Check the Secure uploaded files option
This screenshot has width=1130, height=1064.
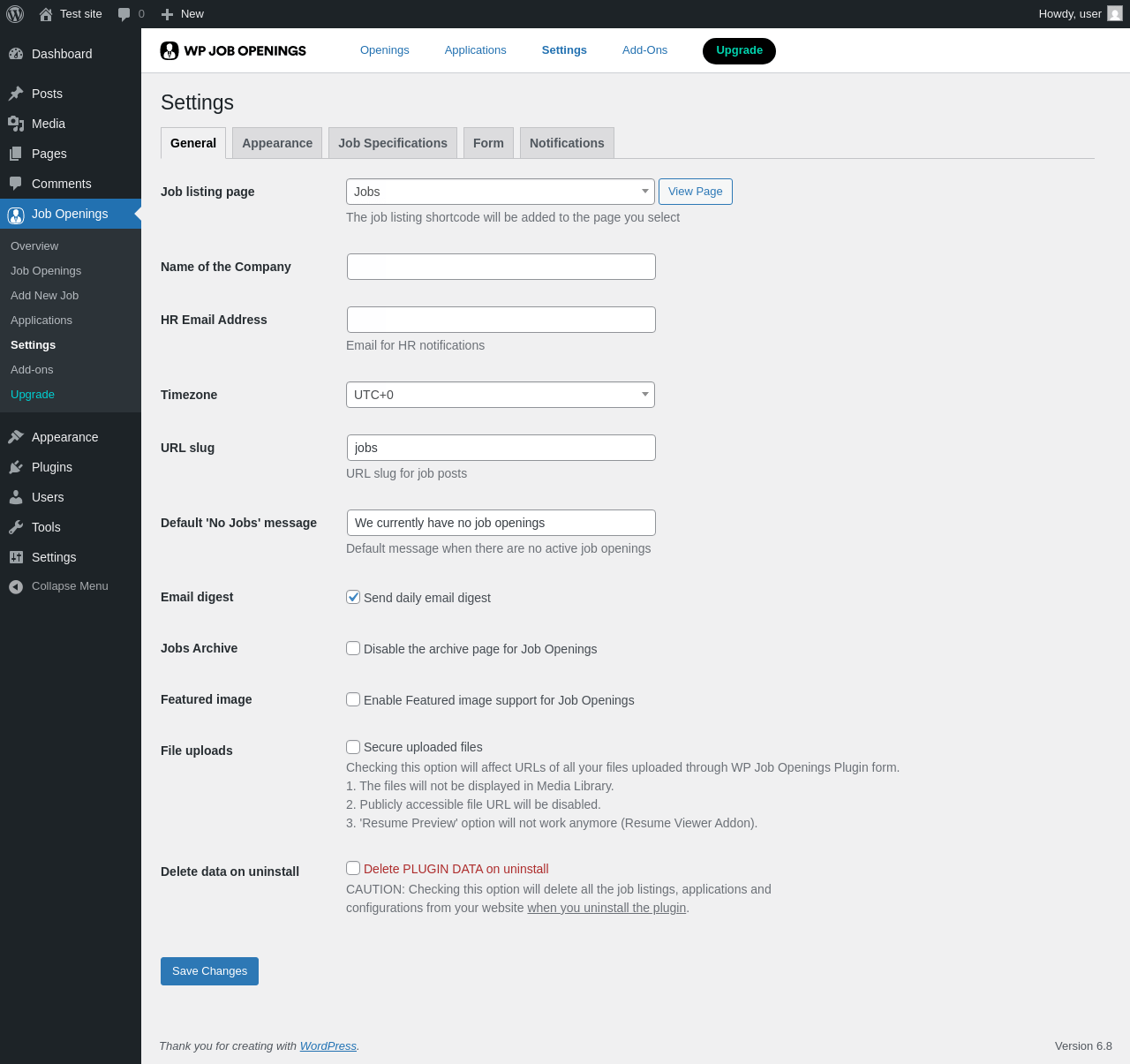point(353,747)
